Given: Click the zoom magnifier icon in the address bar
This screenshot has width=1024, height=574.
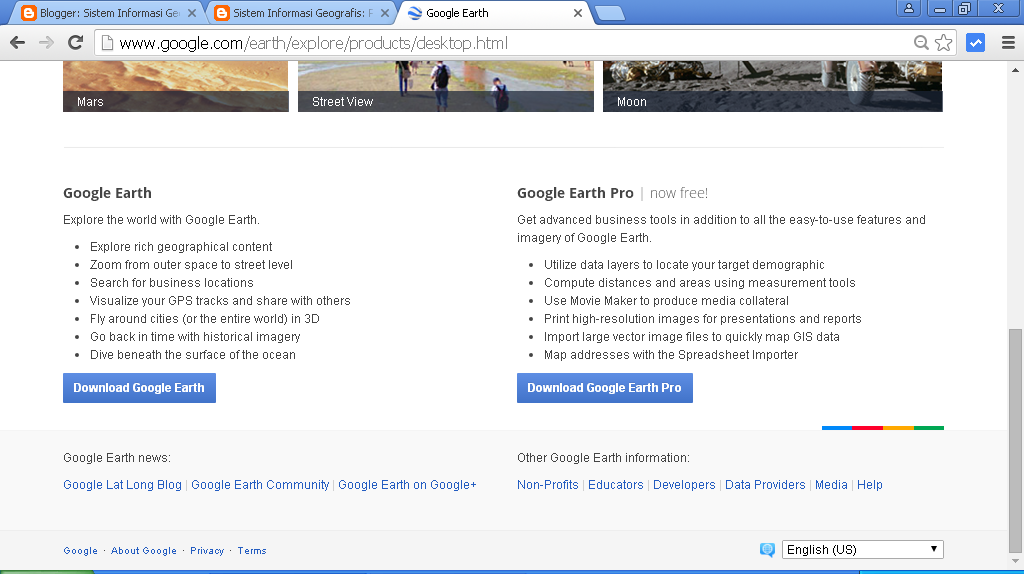Looking at the screenshot, I should (921, 43).
